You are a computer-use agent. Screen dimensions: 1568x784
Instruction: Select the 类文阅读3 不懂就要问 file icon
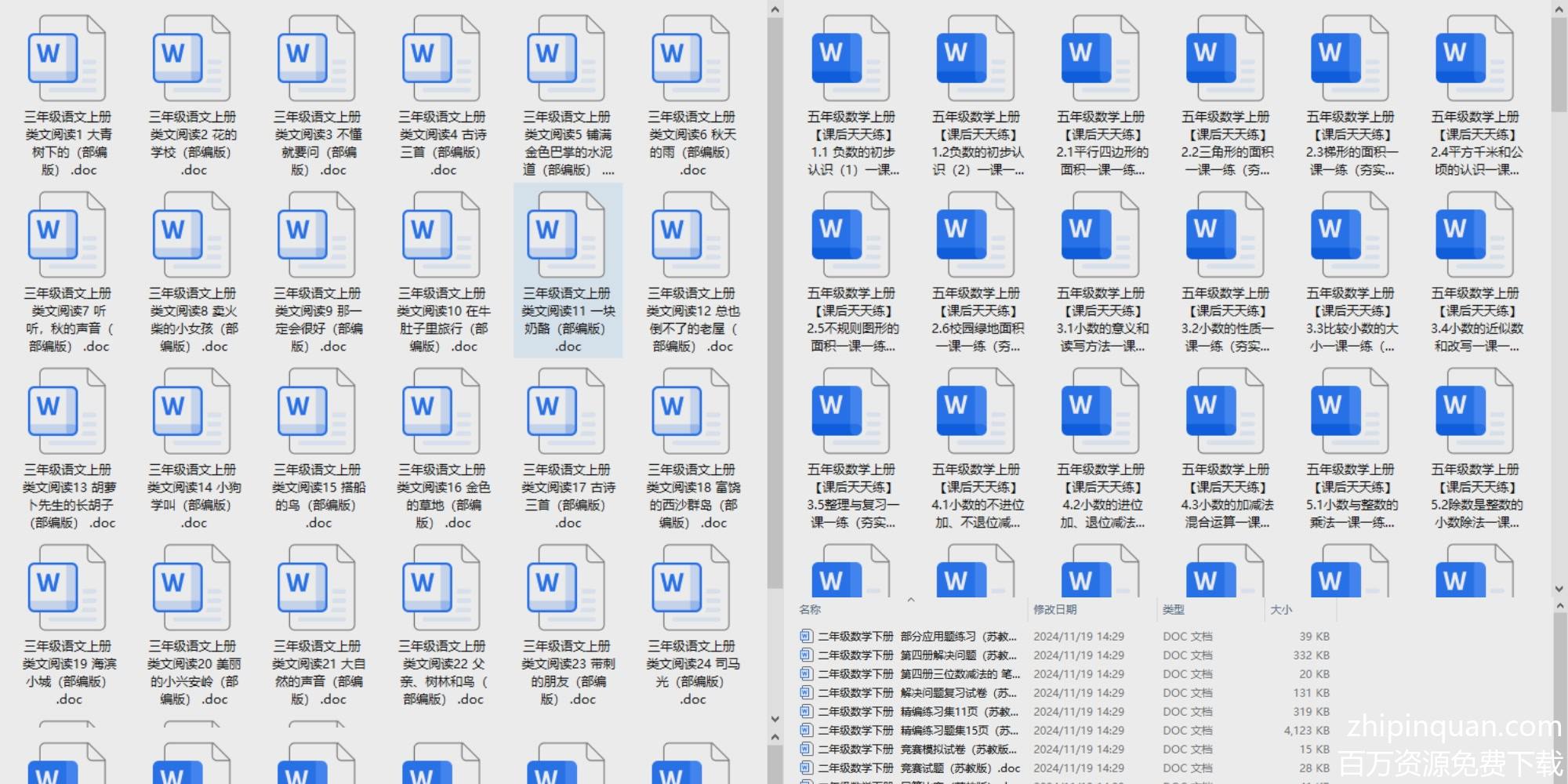[316, 59]
